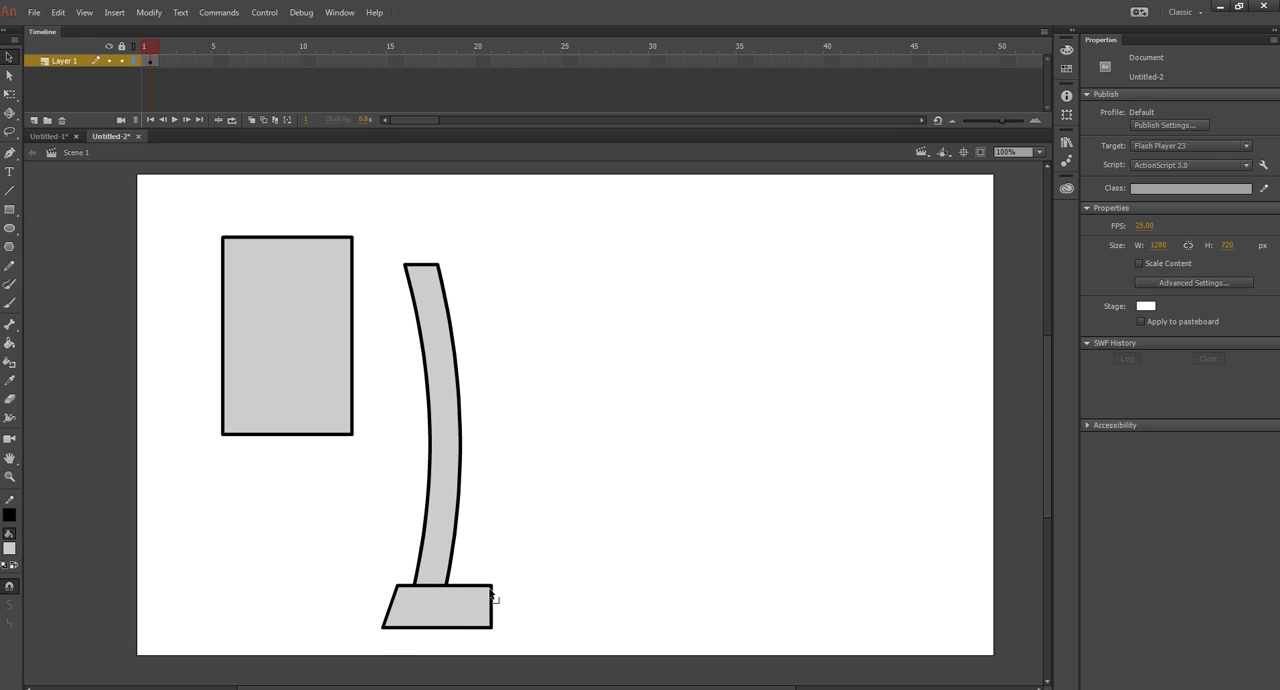Open the Script ActionScript 3.0 dropdown
1280x690 pixels.
tap(1191, 165)
